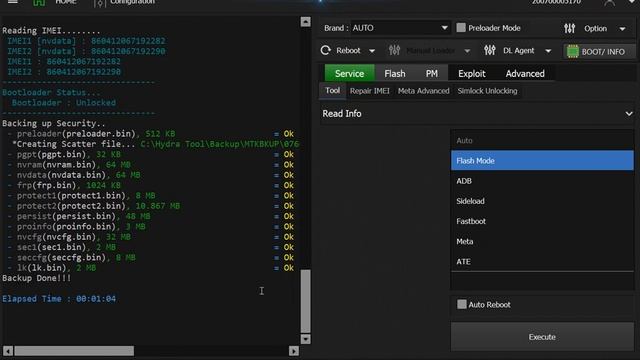Click the green chip icon on BOOT/ INFO
The height and width of the screenshot is (360, 640).
573,51
